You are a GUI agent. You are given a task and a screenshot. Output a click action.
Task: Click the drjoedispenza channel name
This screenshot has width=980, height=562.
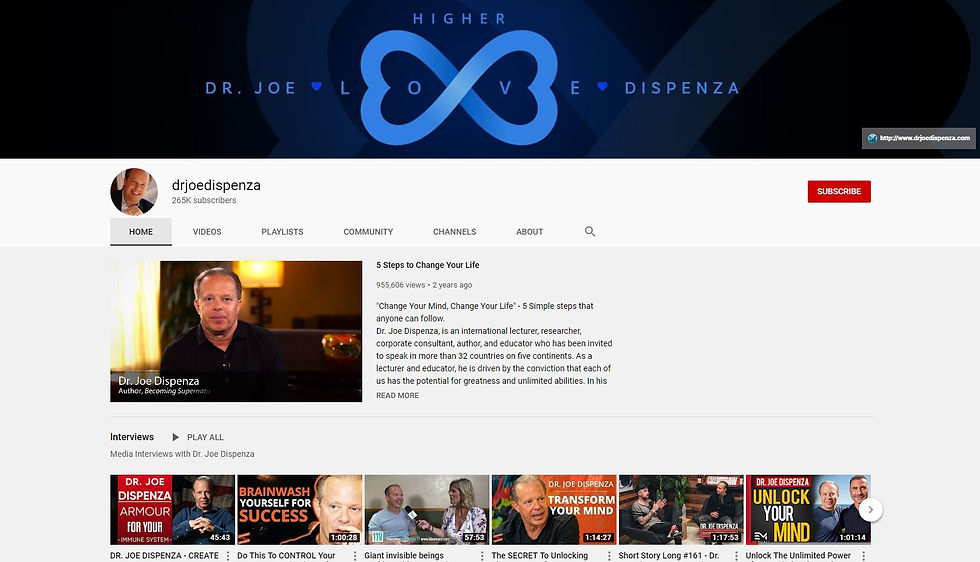pos(216,185)
